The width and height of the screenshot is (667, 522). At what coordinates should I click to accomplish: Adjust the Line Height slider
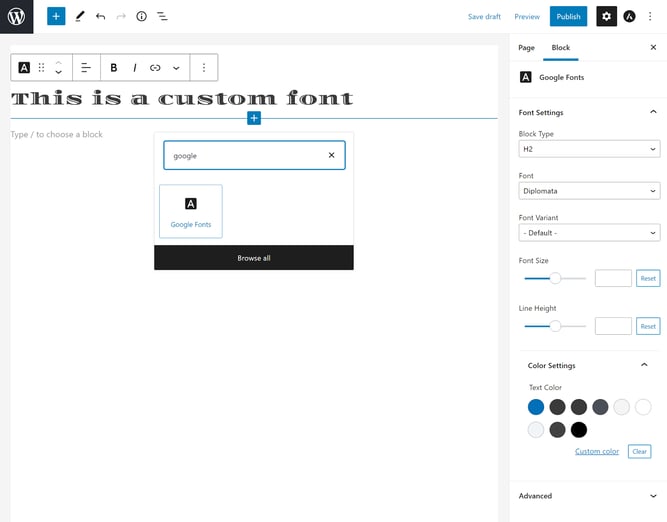click(x=555, y=326)
